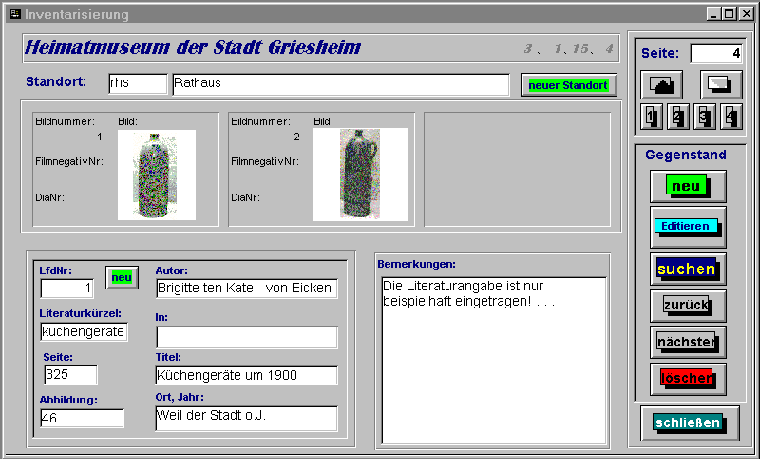The height and width of the screenshot is (461, 760).
Task: Click the page 2 icon button
Action: pyautogui.click(x=678, y=117)
